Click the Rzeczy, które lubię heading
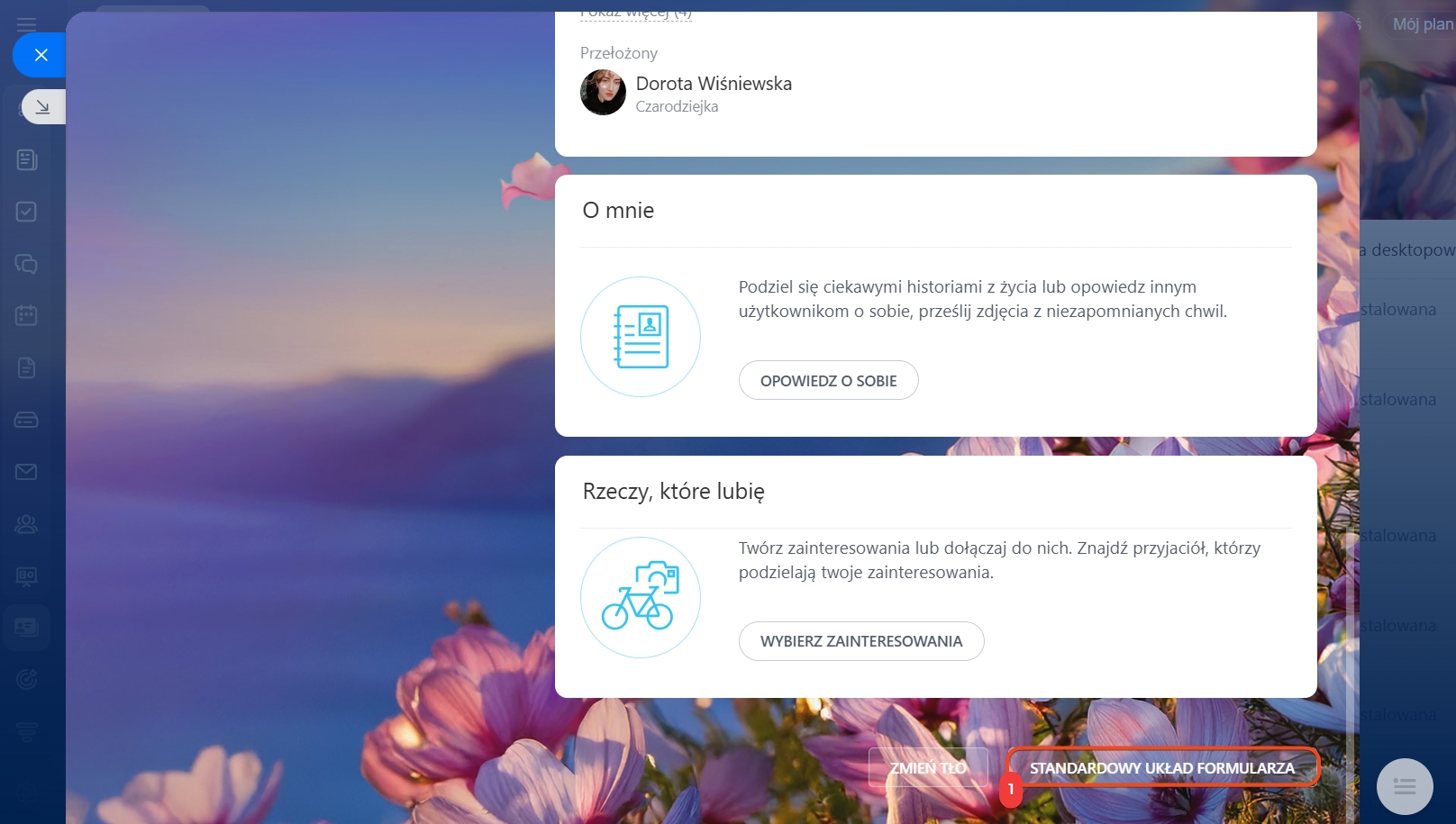This screenshot has width=1456, height=824. [x=674, y=492]
